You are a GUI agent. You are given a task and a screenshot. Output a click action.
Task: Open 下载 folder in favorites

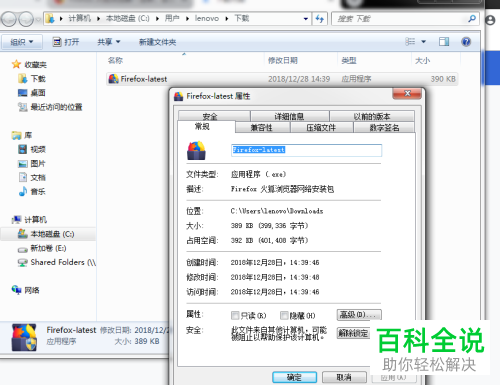pos(32,79)
